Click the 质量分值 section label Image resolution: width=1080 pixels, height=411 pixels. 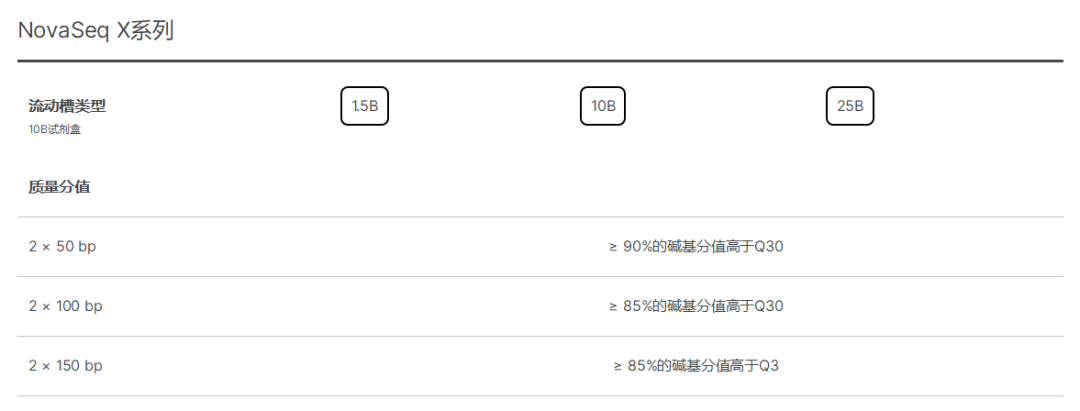(59, 186)
